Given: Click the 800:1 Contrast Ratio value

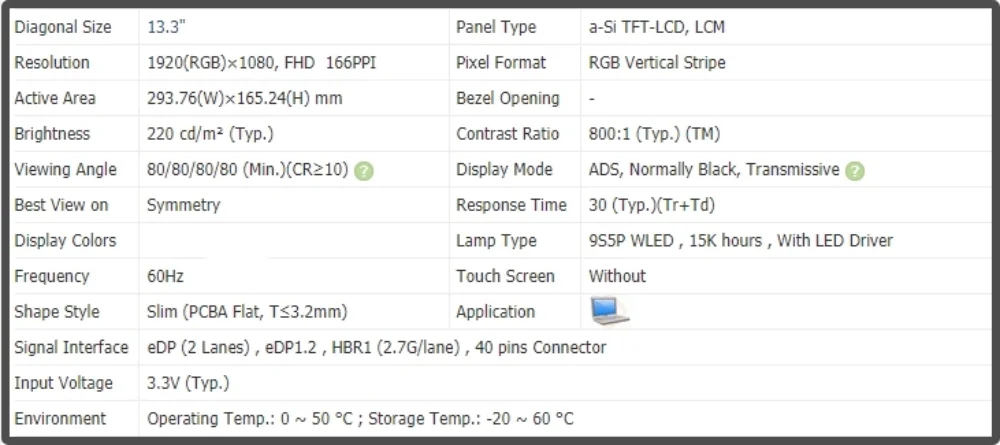Looking at the screenshot, I should click(654, 134).
